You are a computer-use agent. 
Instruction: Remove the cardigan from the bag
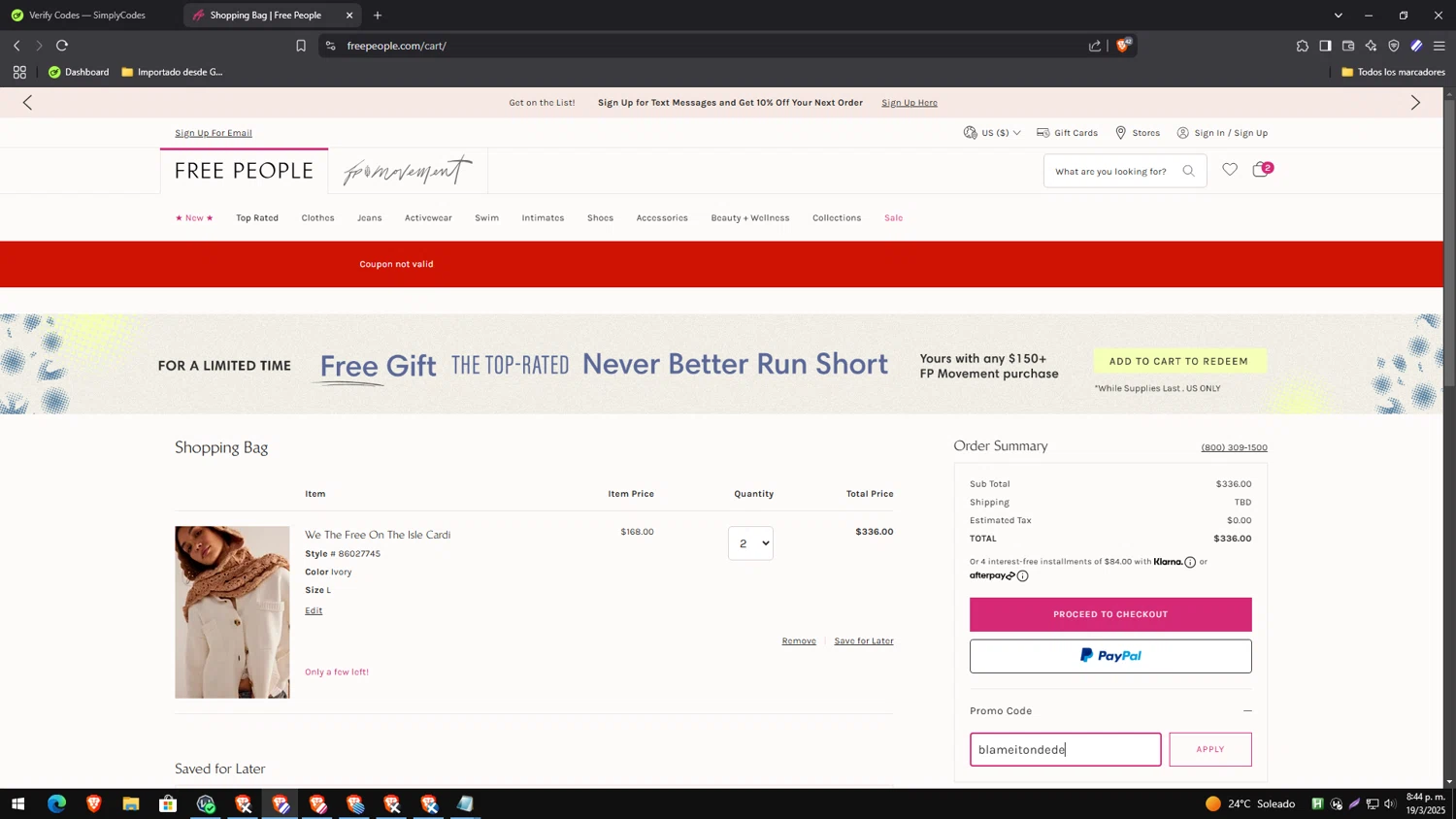pos(799,641)
